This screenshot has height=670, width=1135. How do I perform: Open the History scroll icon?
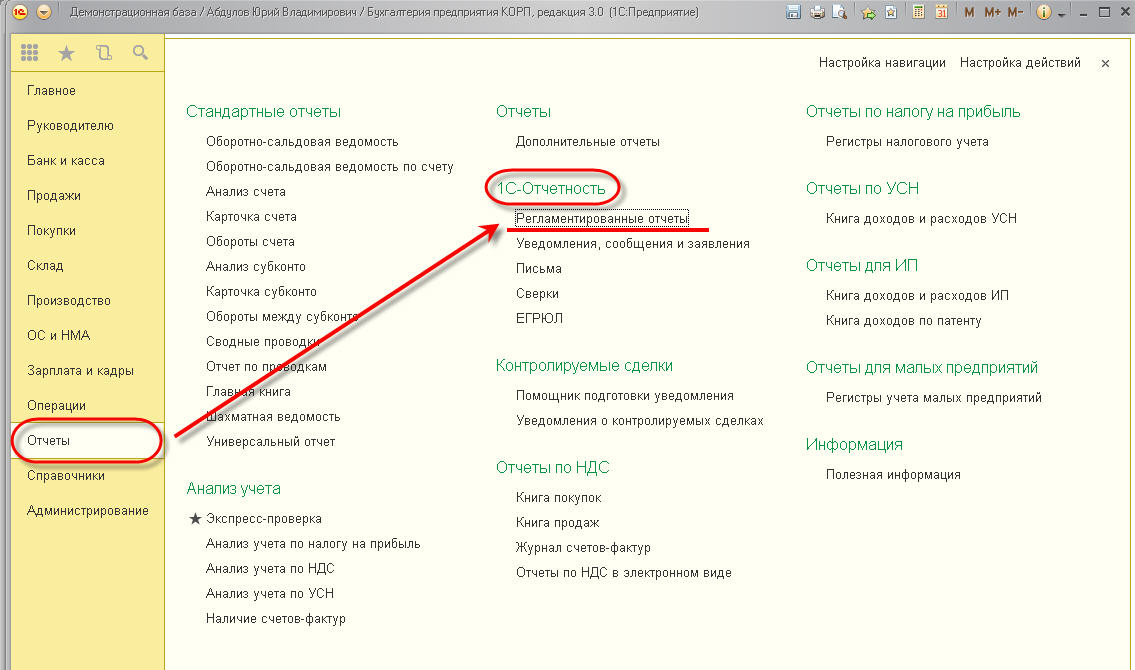coord(104,53)
